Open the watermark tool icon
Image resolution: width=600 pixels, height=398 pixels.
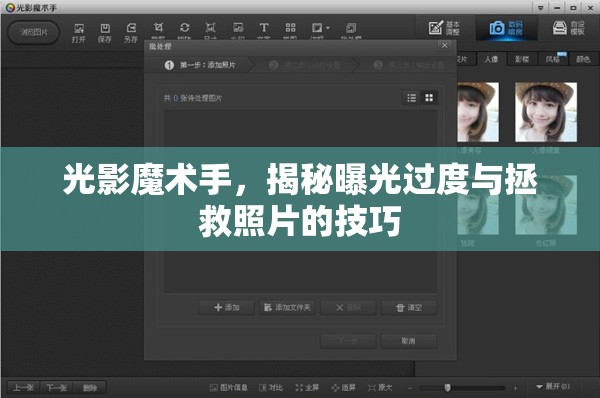238,28
